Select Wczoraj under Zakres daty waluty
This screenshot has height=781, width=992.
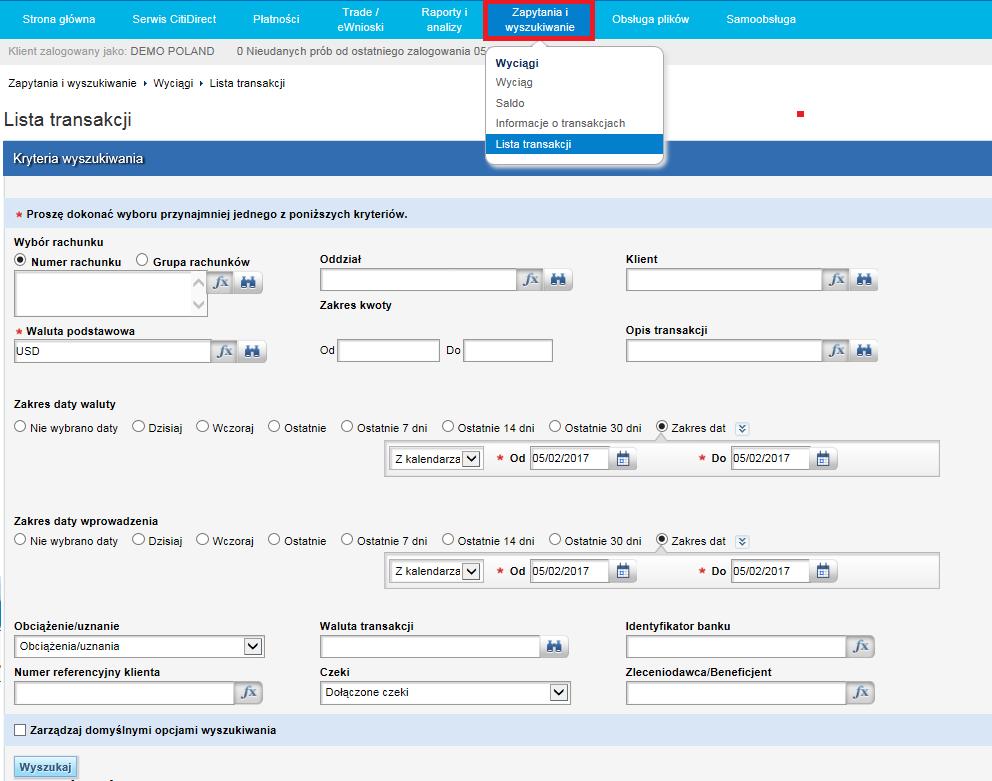(202, 427)
